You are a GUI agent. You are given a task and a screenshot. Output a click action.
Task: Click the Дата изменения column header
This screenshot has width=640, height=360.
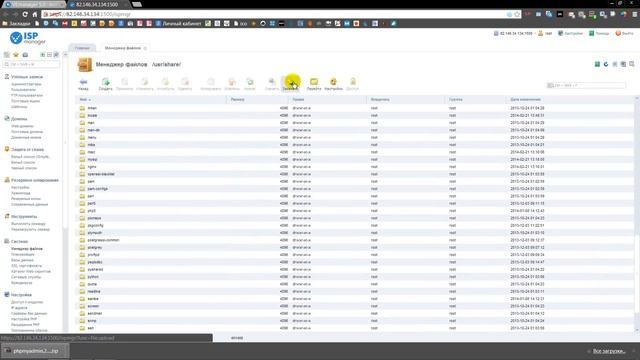[525, 100]
